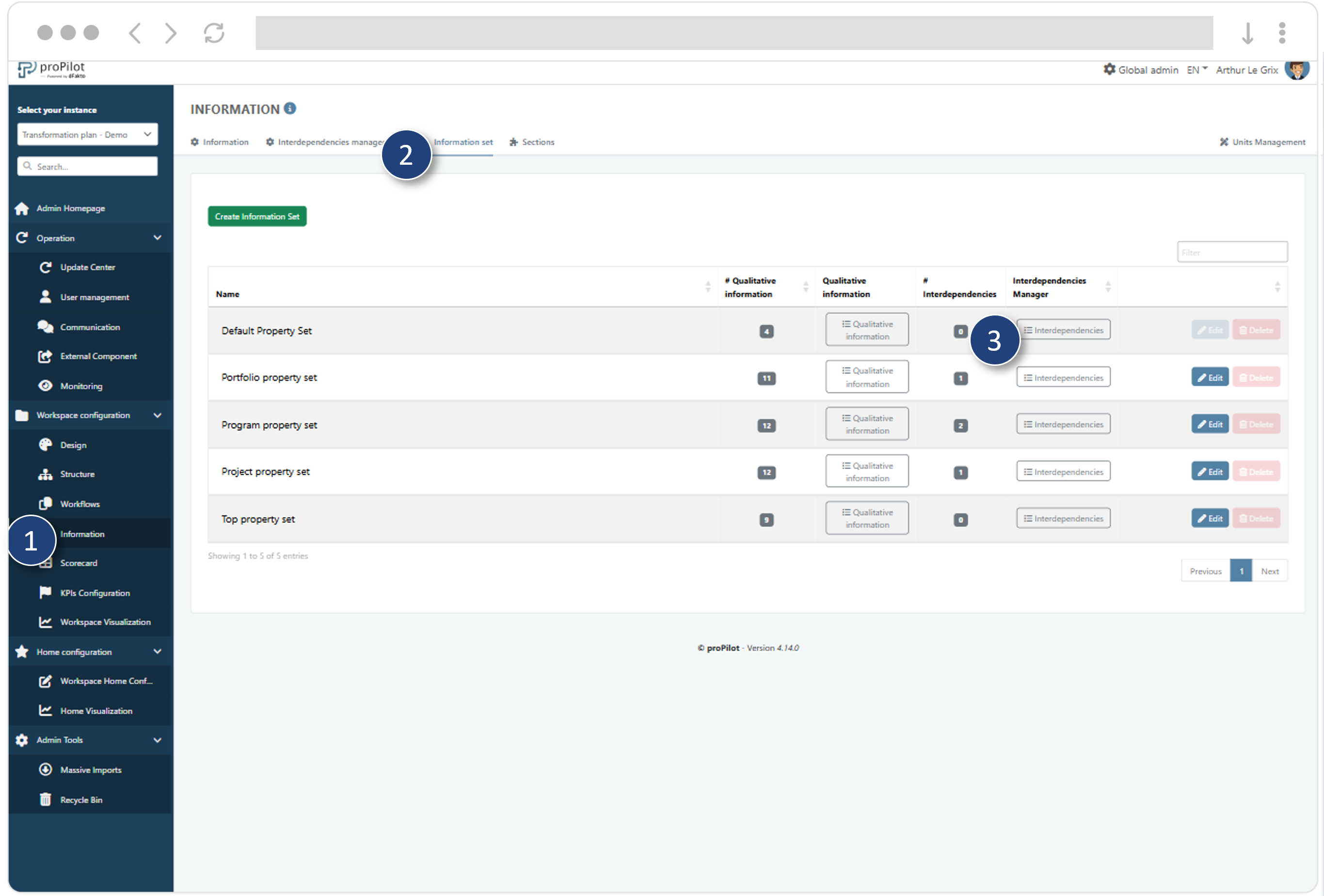Click the Design palette icon

pyautogui.click(x=46, y=445)
